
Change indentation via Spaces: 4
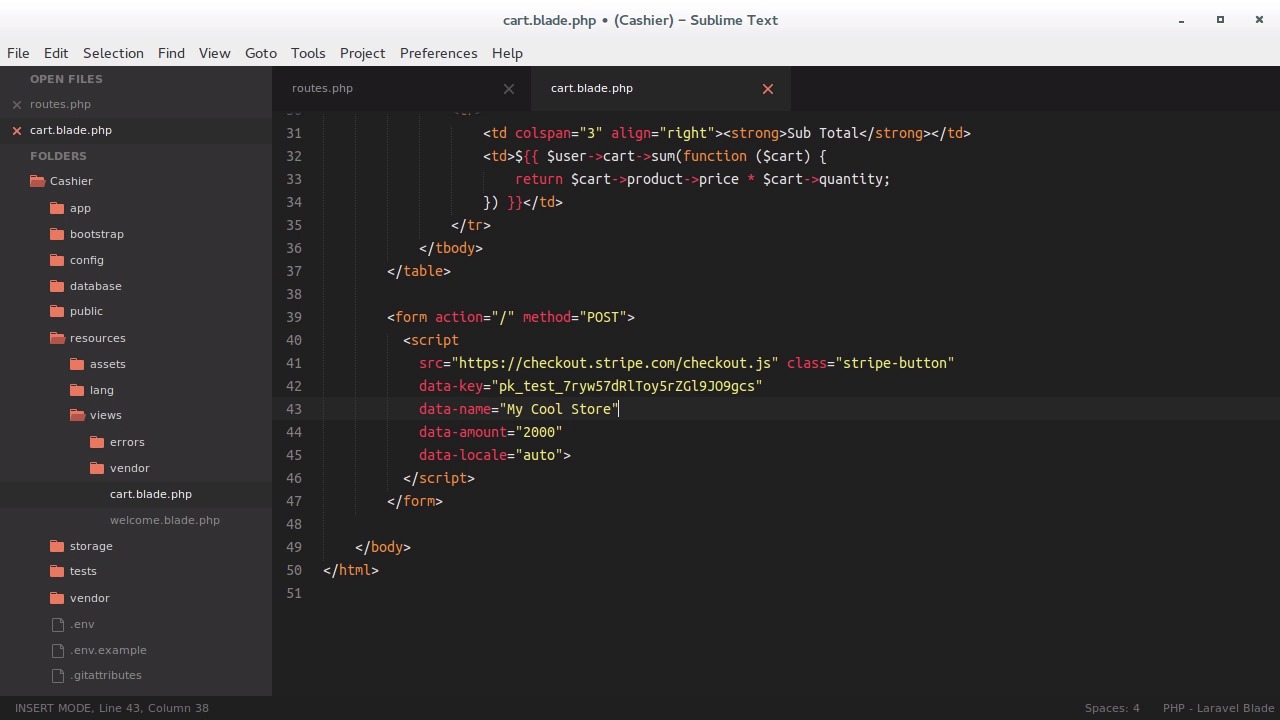[x=1112, y=708]
